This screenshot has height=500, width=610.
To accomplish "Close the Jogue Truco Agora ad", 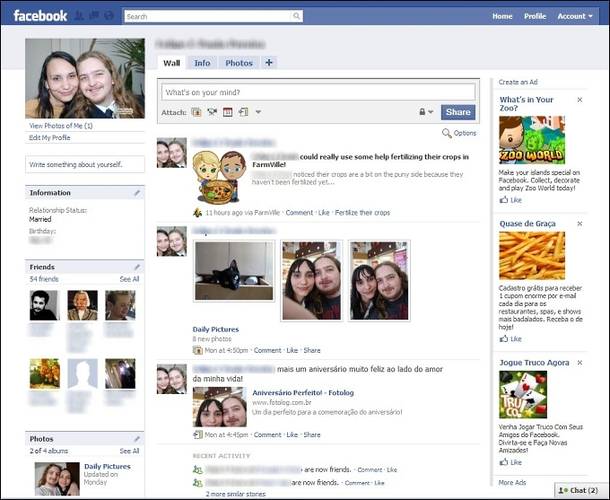I will click(580, 363).
